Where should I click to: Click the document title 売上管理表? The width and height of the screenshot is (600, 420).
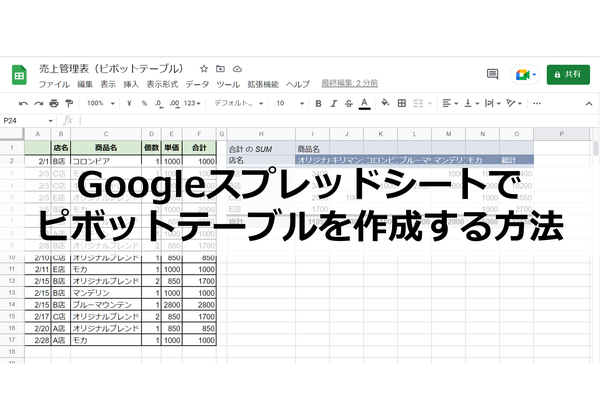[111, 69]
